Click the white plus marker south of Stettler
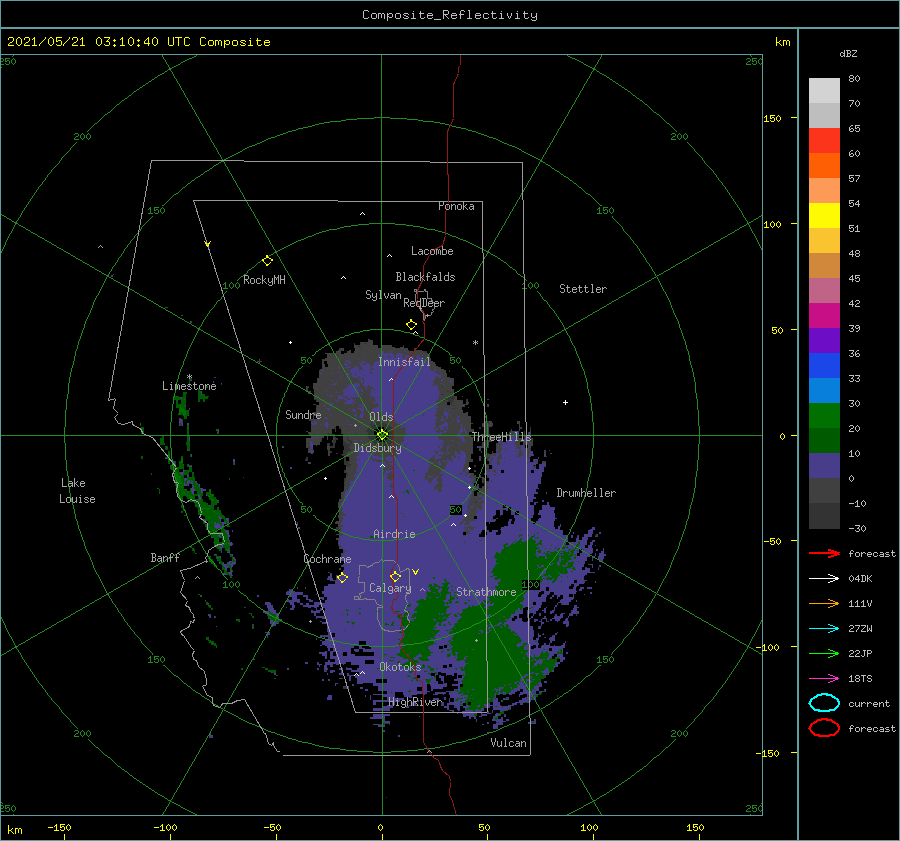 click(x=565, y=402)
